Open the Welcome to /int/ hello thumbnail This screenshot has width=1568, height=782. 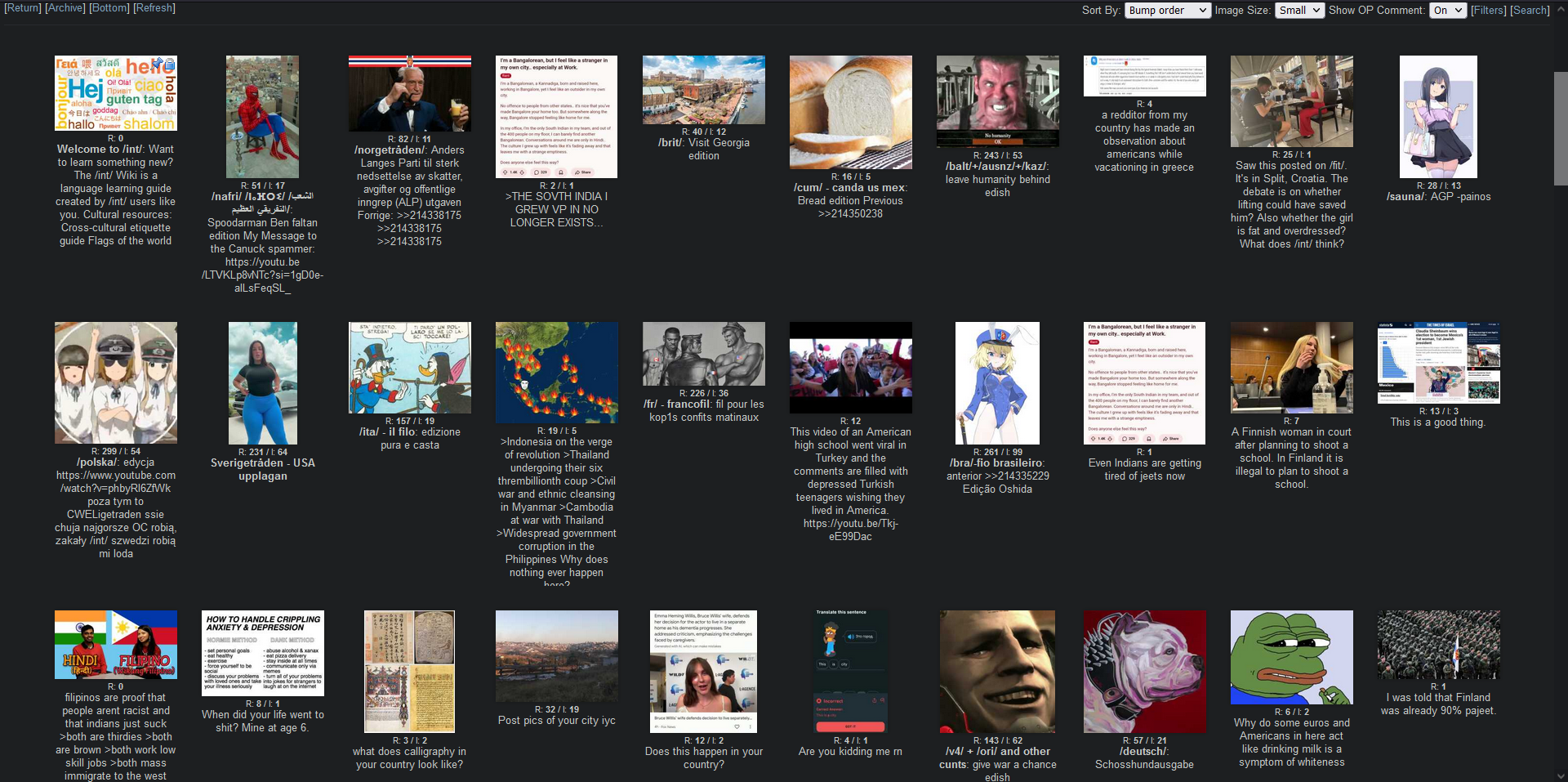tap(116, 93)
